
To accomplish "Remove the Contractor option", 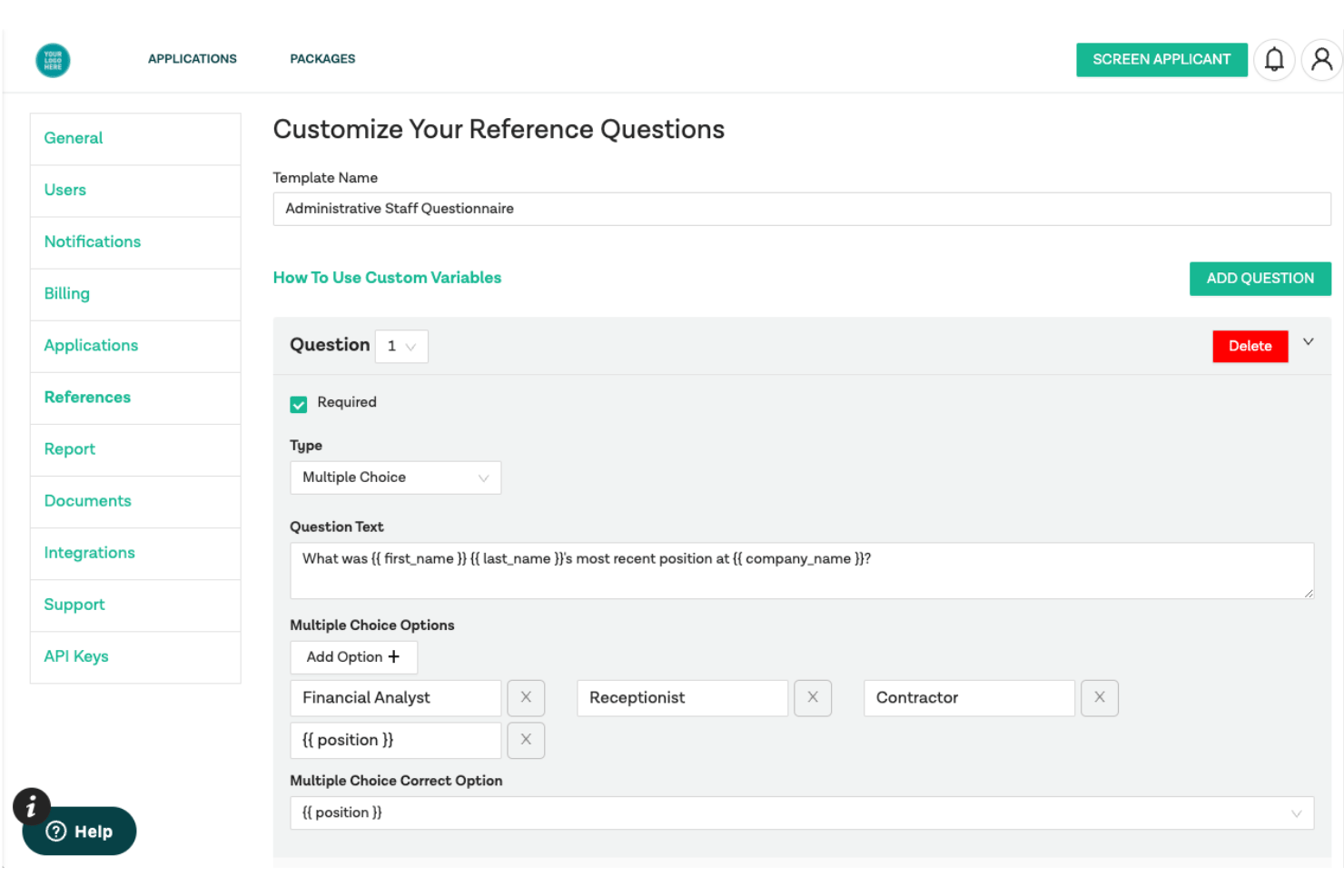I will (x=1100, y=698).
